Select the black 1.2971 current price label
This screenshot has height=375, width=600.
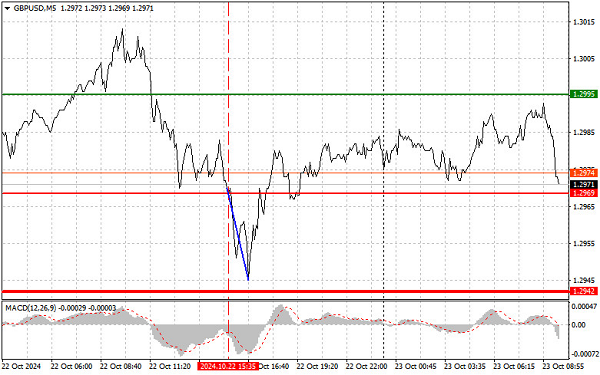click(583, 184)
